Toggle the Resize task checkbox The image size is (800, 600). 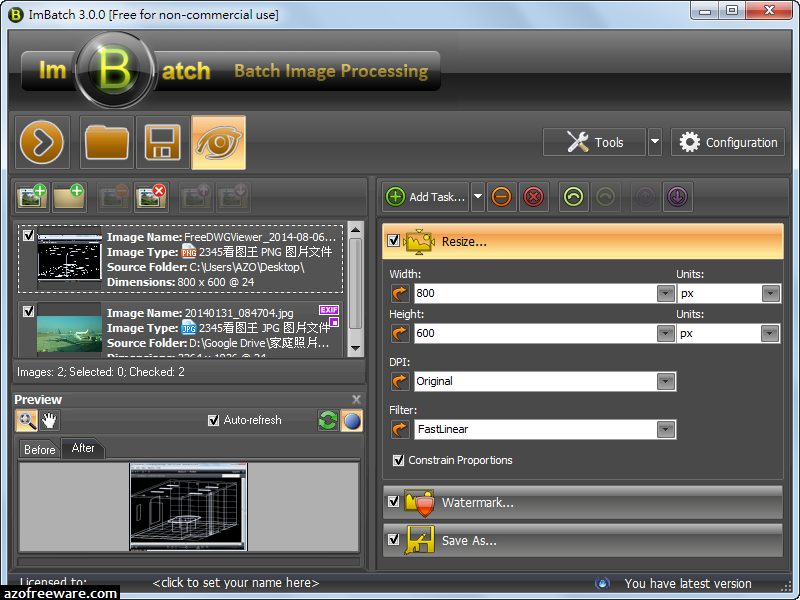click(393, 240)
